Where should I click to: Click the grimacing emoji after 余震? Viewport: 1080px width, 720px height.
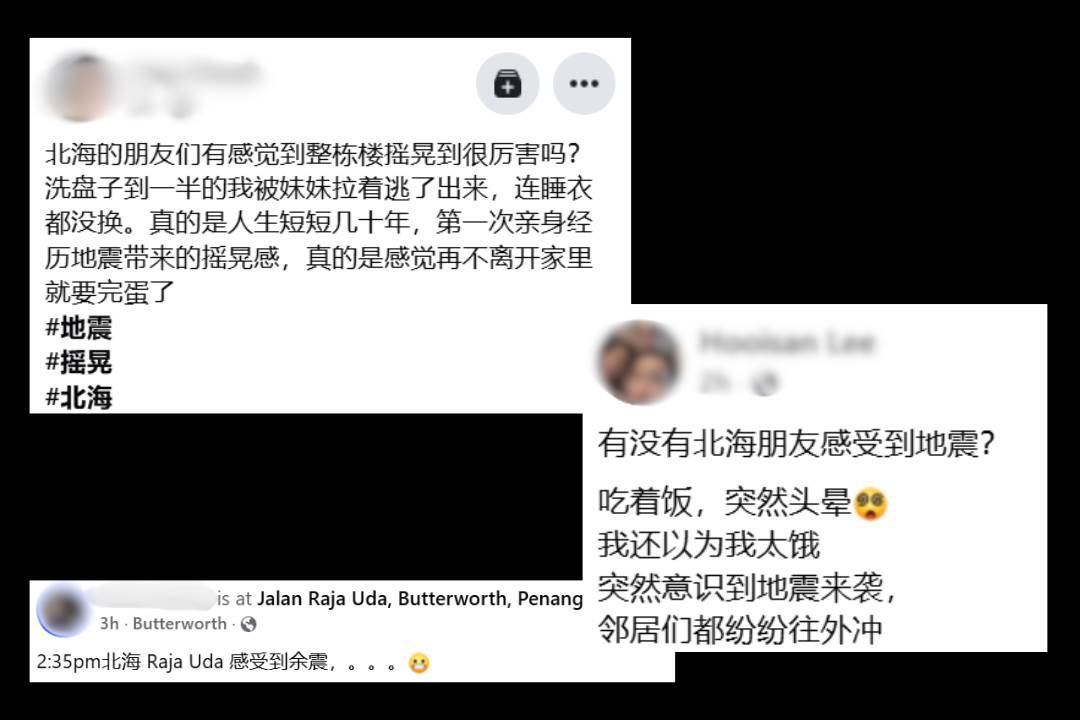click(x=419, y=663)
